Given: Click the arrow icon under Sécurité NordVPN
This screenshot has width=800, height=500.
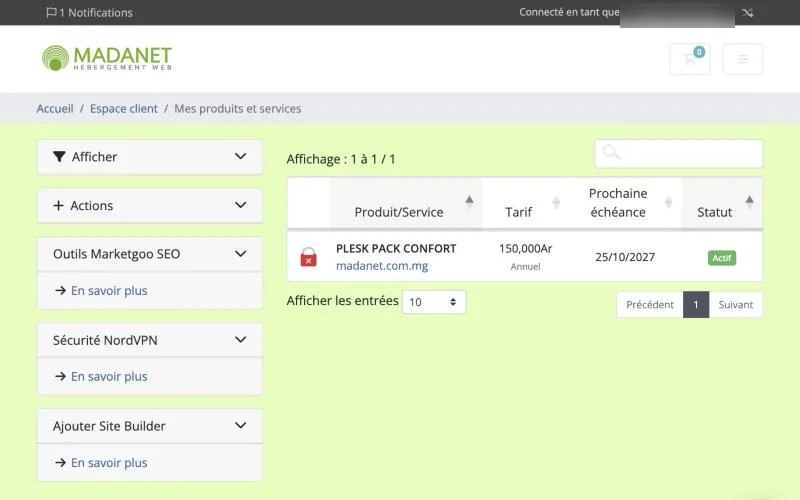Looking at the screenshot, I should pyautogui.click(x=61, y=376).
